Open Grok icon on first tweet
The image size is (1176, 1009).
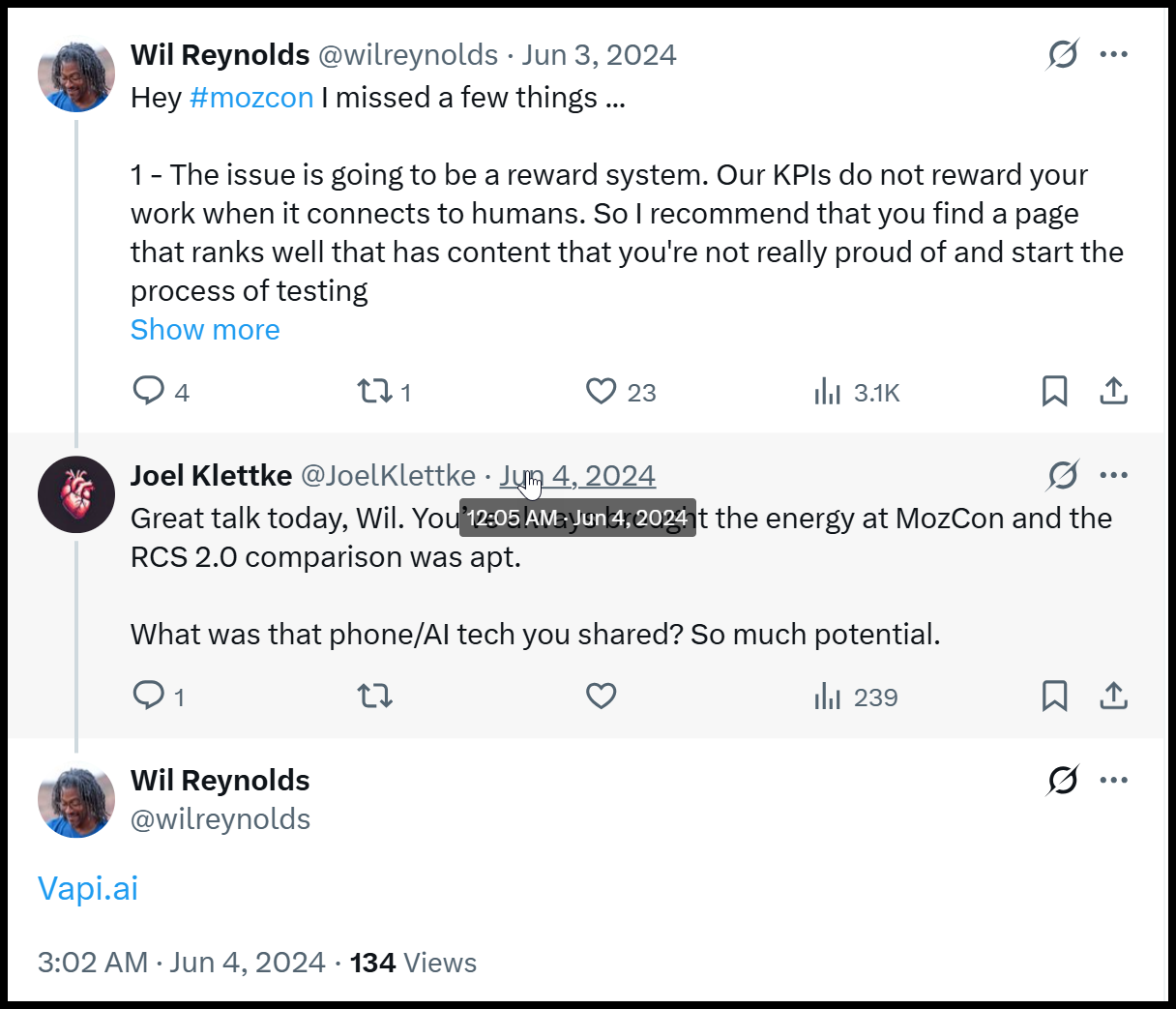[1062, 54]
